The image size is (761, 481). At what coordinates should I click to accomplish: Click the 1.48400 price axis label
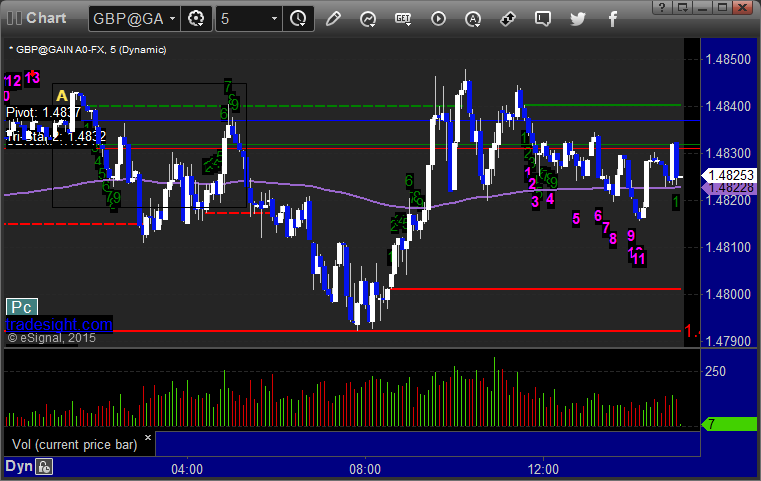[728, 106]
